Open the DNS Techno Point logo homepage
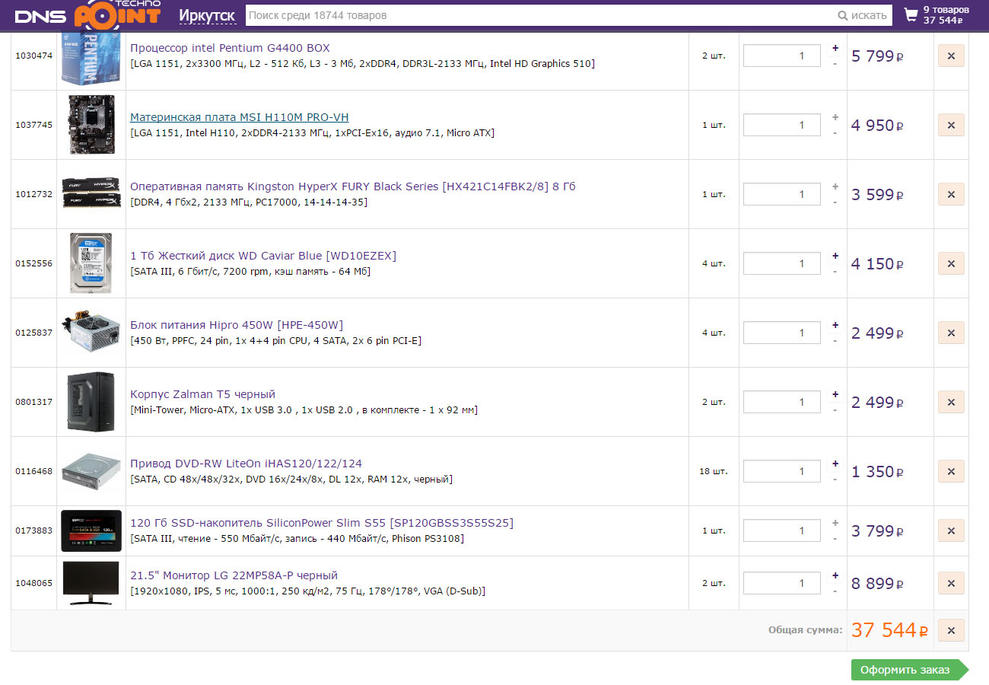 tap(87, 14)
